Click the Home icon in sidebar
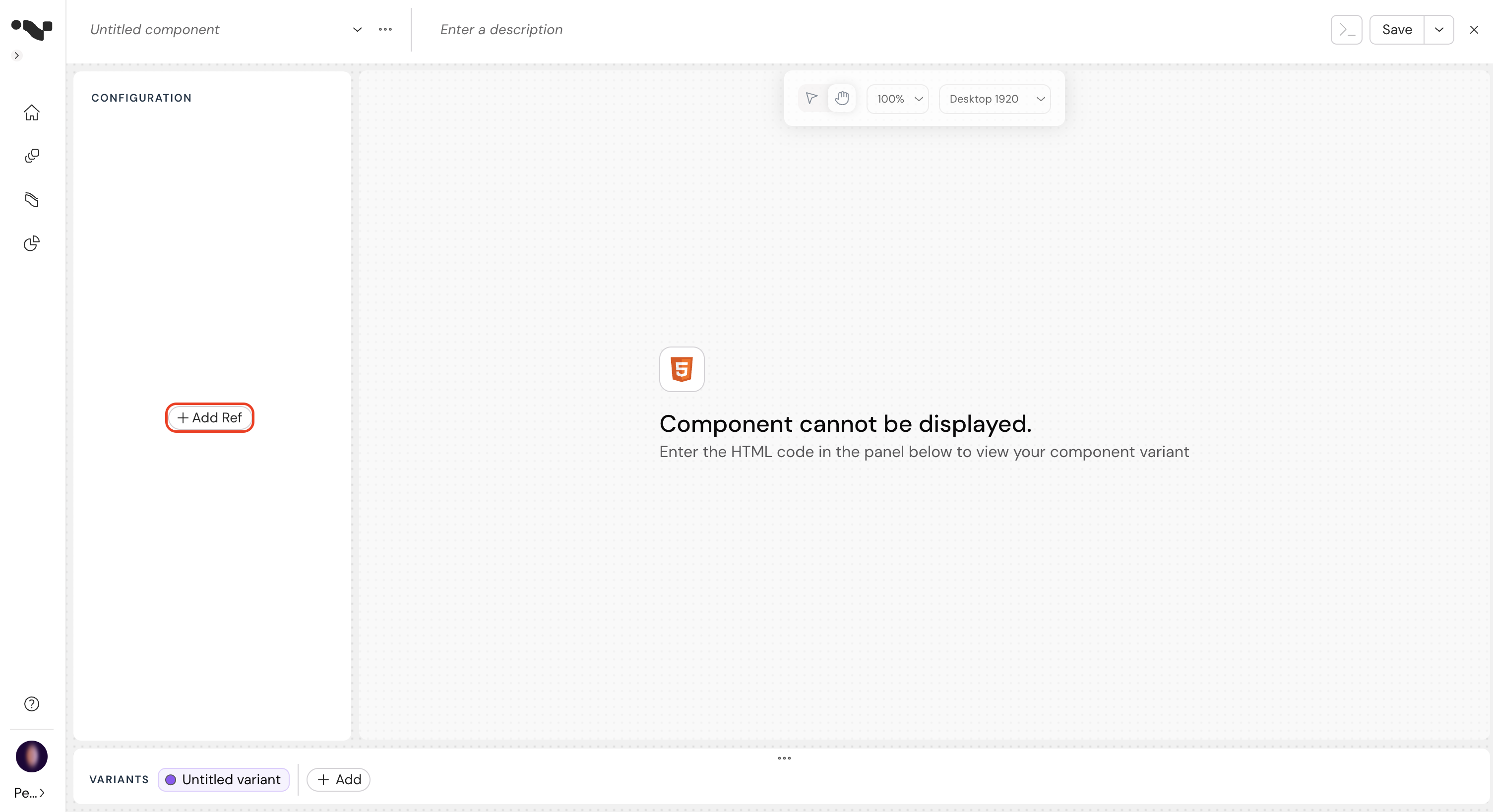Viewport: 1493px width, 812px height. pyautogui.click(x=31, y=113)
